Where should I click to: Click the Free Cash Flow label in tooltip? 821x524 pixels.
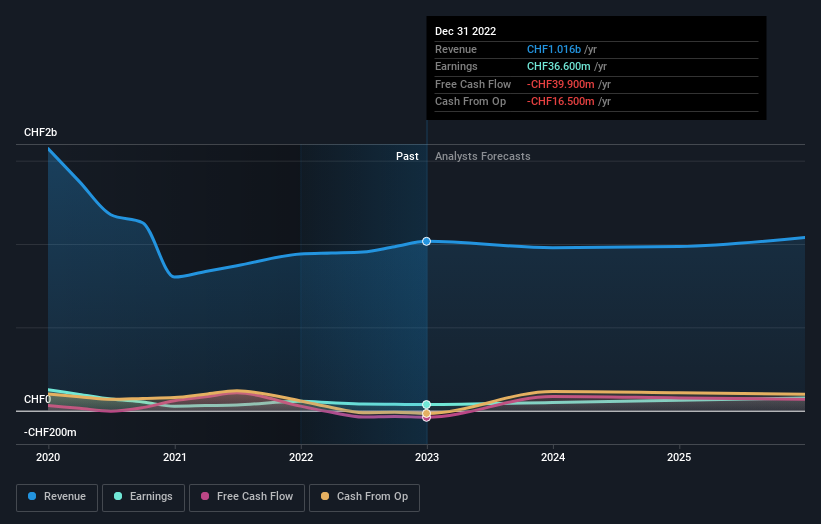(x=473, y=84)
